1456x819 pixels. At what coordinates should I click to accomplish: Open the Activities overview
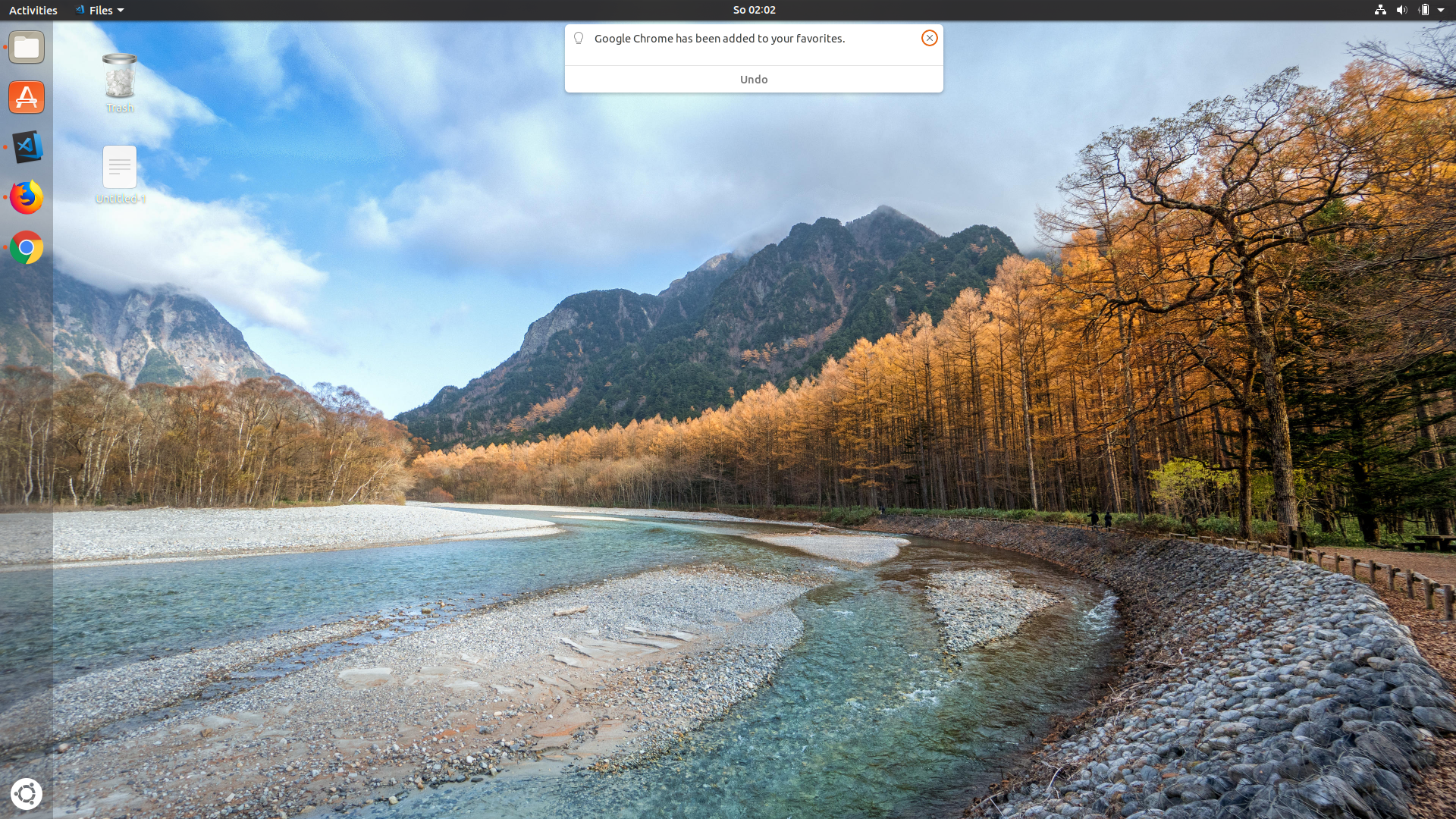click(x=33, y=10)
